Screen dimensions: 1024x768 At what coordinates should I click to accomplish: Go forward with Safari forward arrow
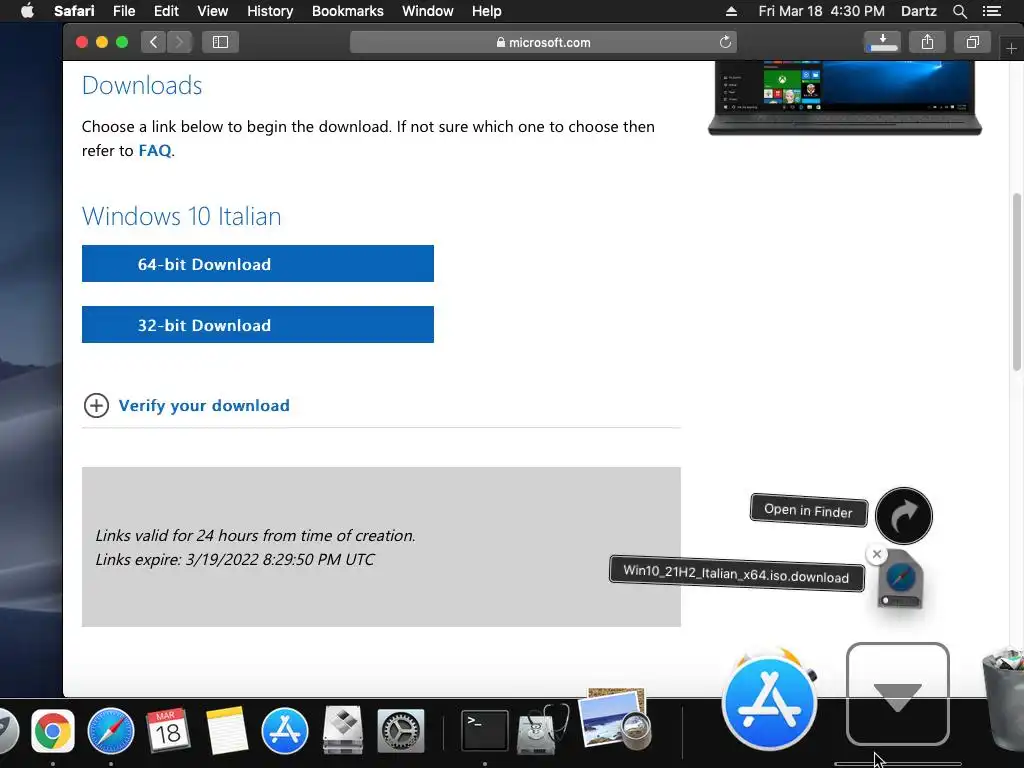[x=179, y=42]
